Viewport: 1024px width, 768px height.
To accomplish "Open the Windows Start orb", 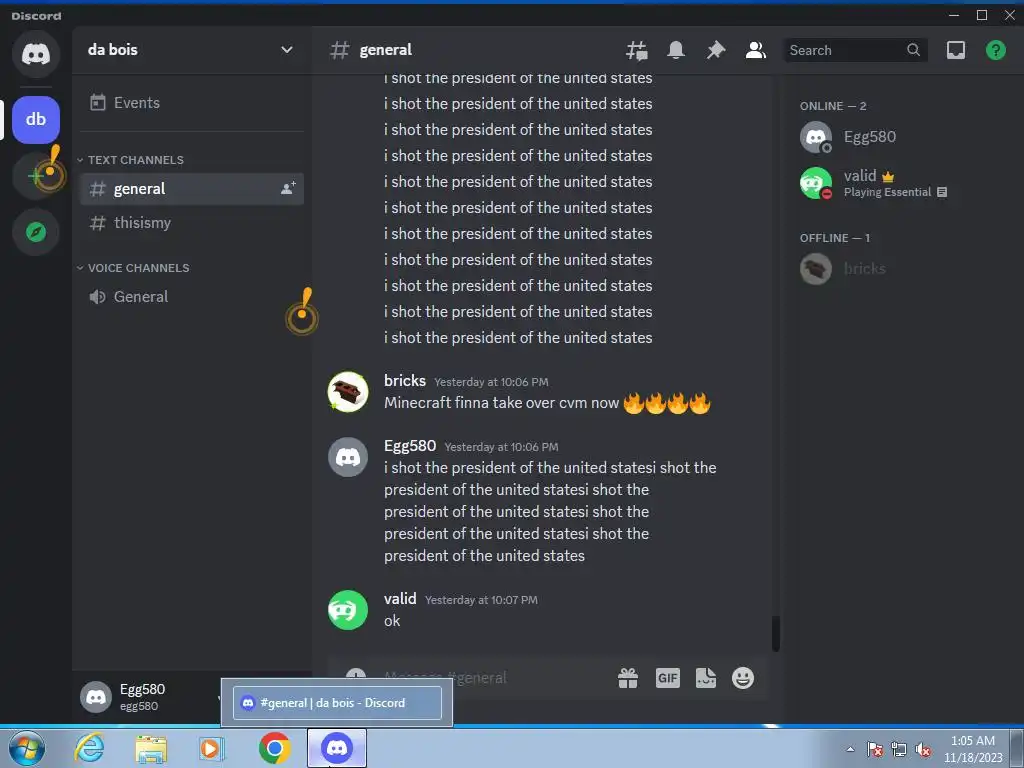I will point(27,748).
